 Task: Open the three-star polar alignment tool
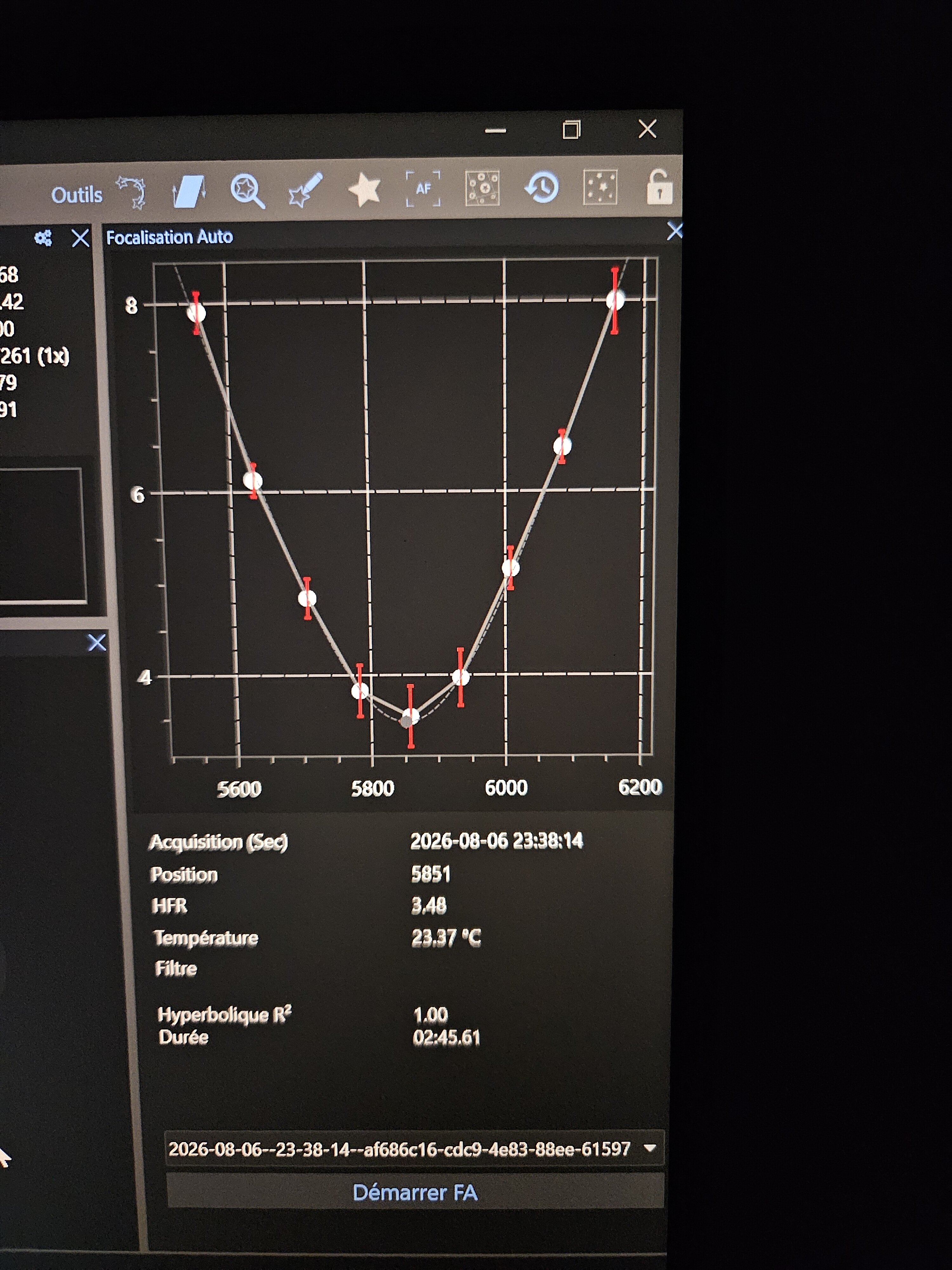pyautogui.click(x=131, y=192)
